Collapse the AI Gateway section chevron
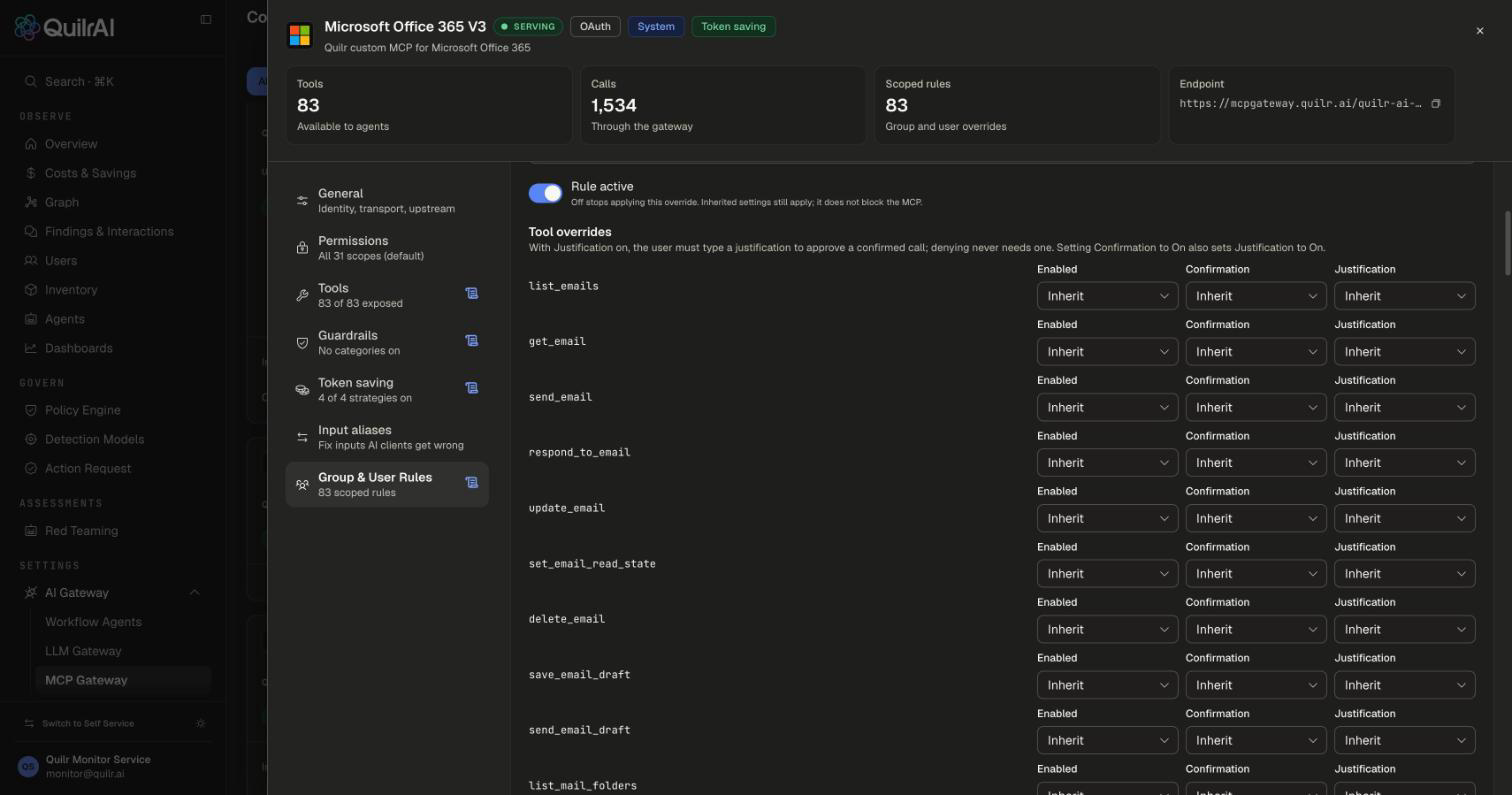The width and height of the screenshot is (1512, 795). tap(194, 593)
